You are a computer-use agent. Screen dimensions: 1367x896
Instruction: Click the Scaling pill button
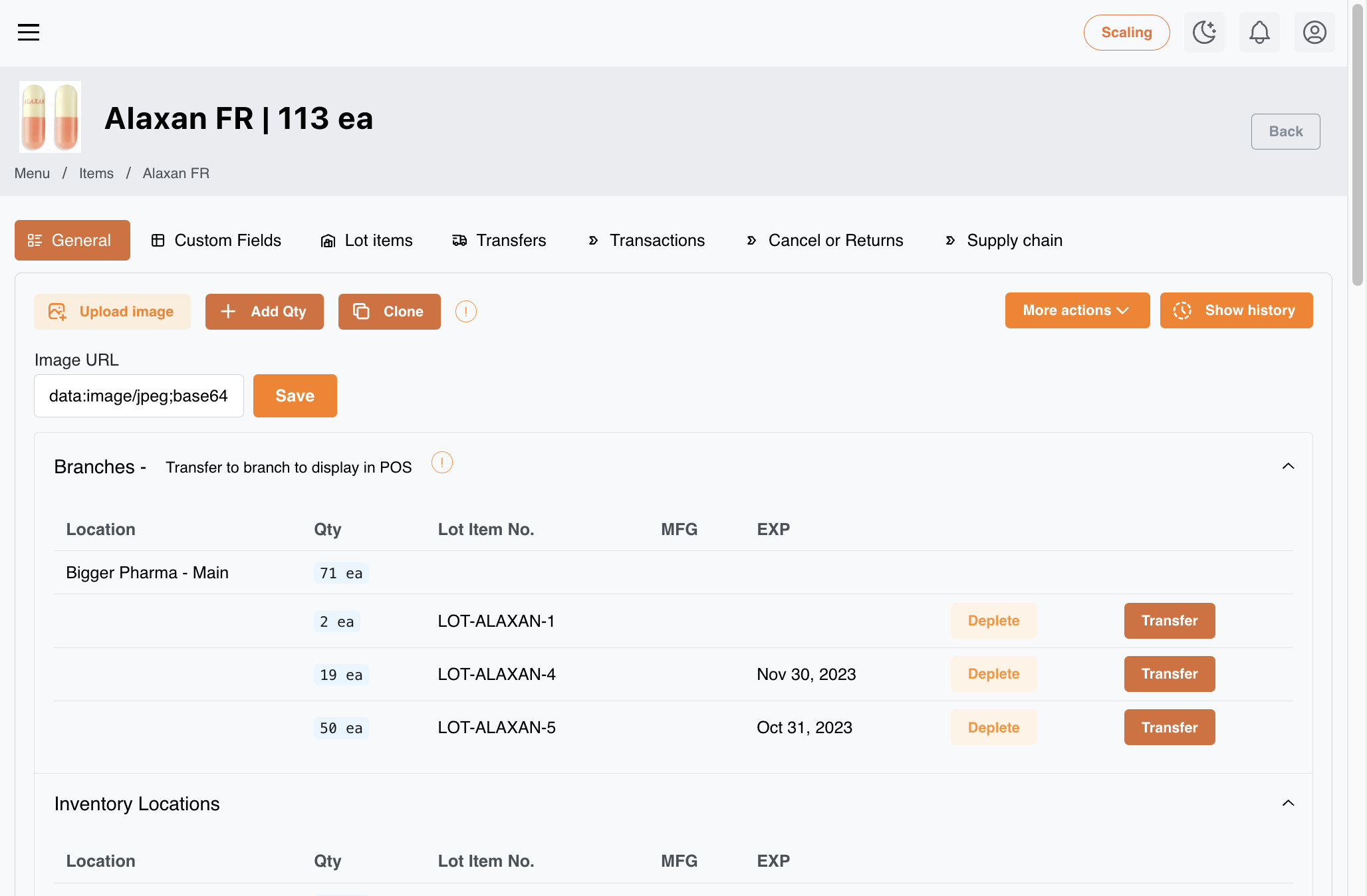coord(1126,33)
